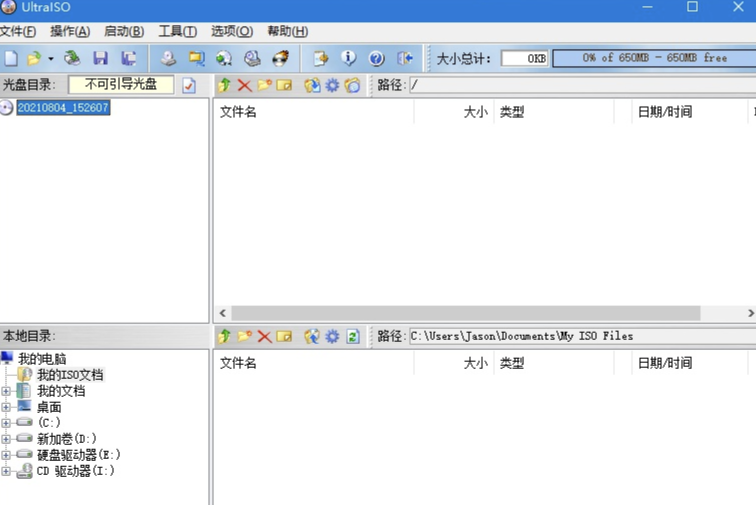Click Add to disc icon in local toolbar
This screenshot has width=756, height=505.
tap(312, 336)
